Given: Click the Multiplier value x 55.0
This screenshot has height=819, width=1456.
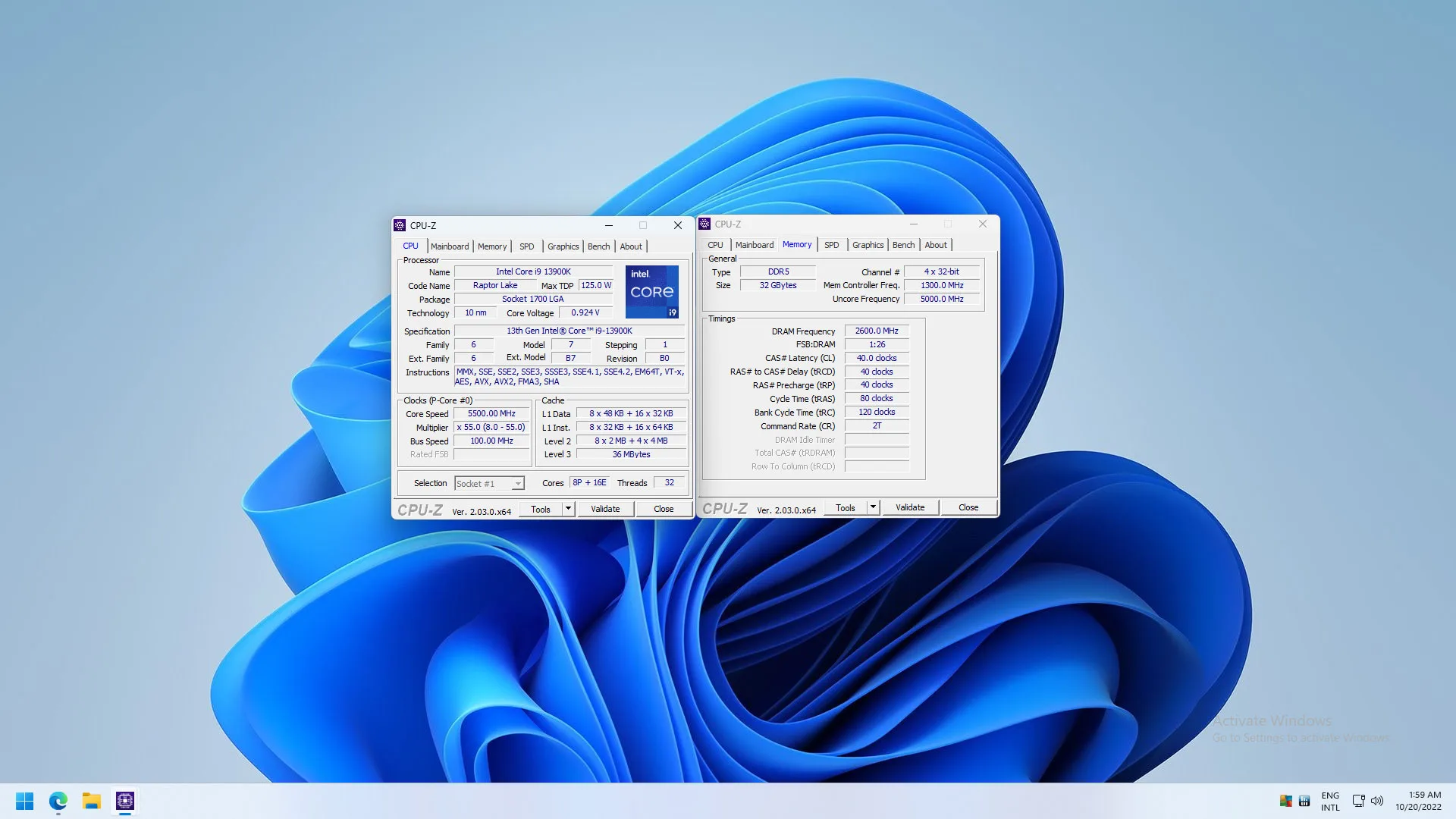Looking at the screenshot, I should [491, 428].
